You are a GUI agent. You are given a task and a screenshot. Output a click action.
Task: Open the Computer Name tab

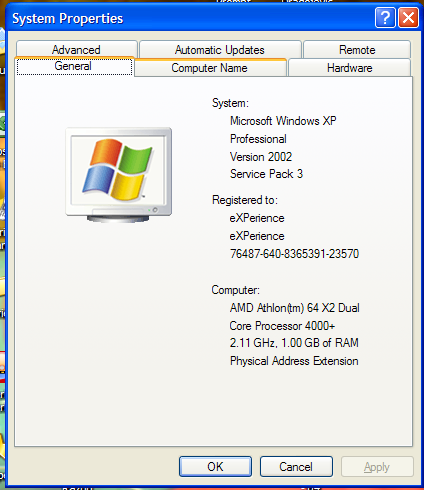click(210, 68)
